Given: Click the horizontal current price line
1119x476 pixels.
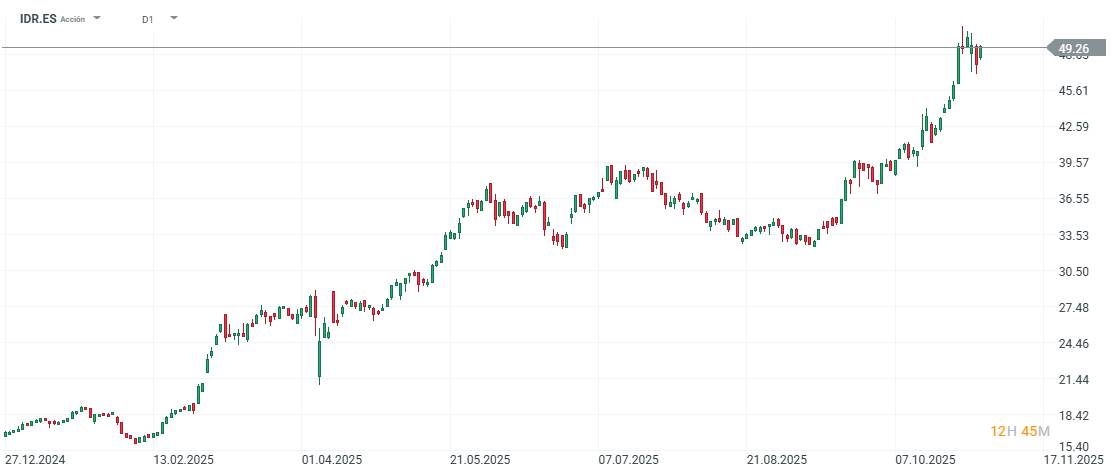Looking at the screenshot, I should point(500,47).
